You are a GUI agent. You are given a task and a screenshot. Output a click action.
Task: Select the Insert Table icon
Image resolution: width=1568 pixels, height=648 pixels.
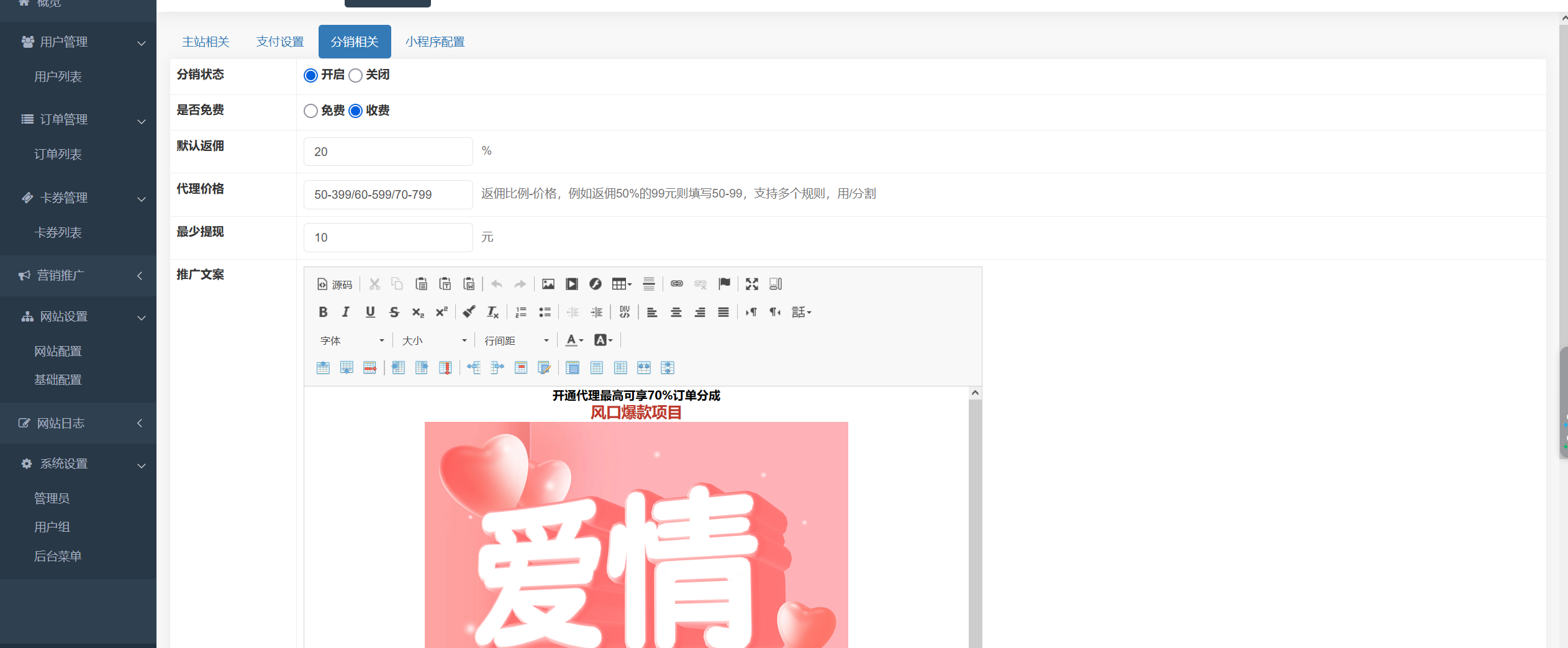point(620,284)
